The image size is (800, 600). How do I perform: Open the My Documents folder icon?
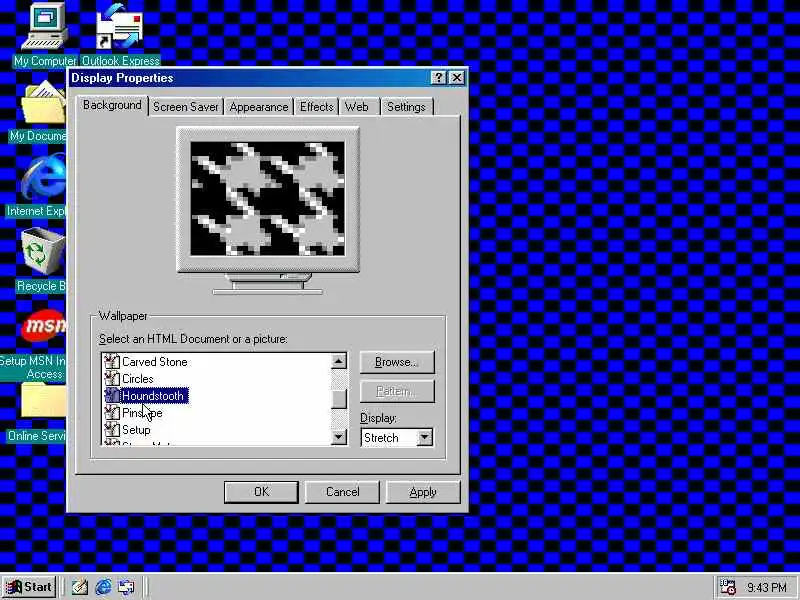coord(44,102)
